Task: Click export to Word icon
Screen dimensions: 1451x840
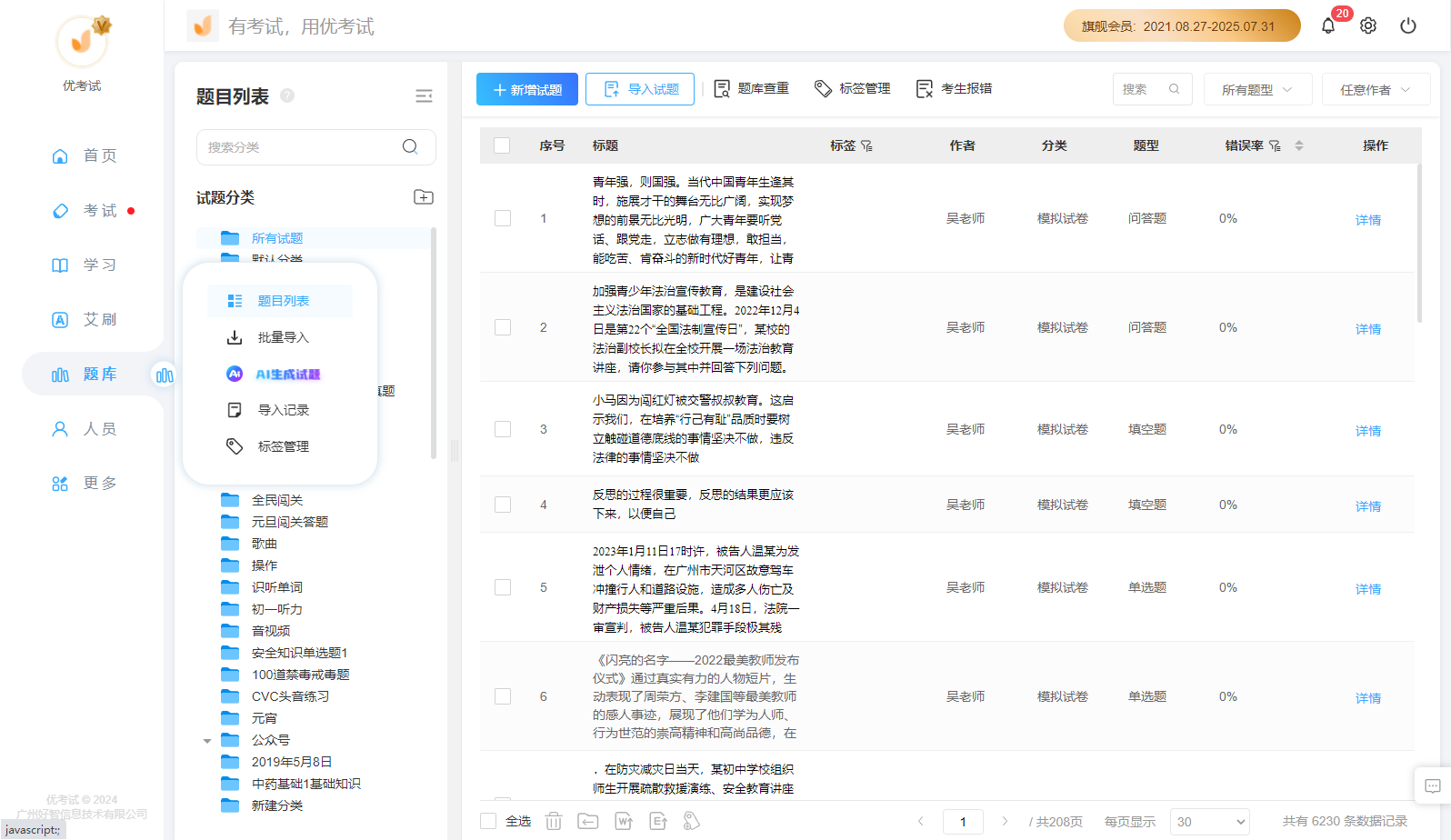Action: click(x=624, y=821)
